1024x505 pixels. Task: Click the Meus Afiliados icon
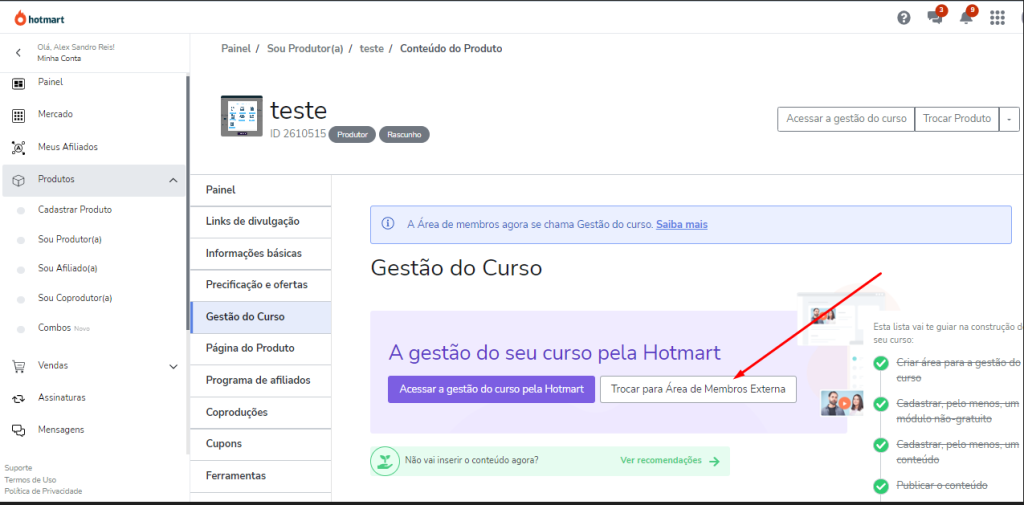pyautogui.click(x=18, y=148)
